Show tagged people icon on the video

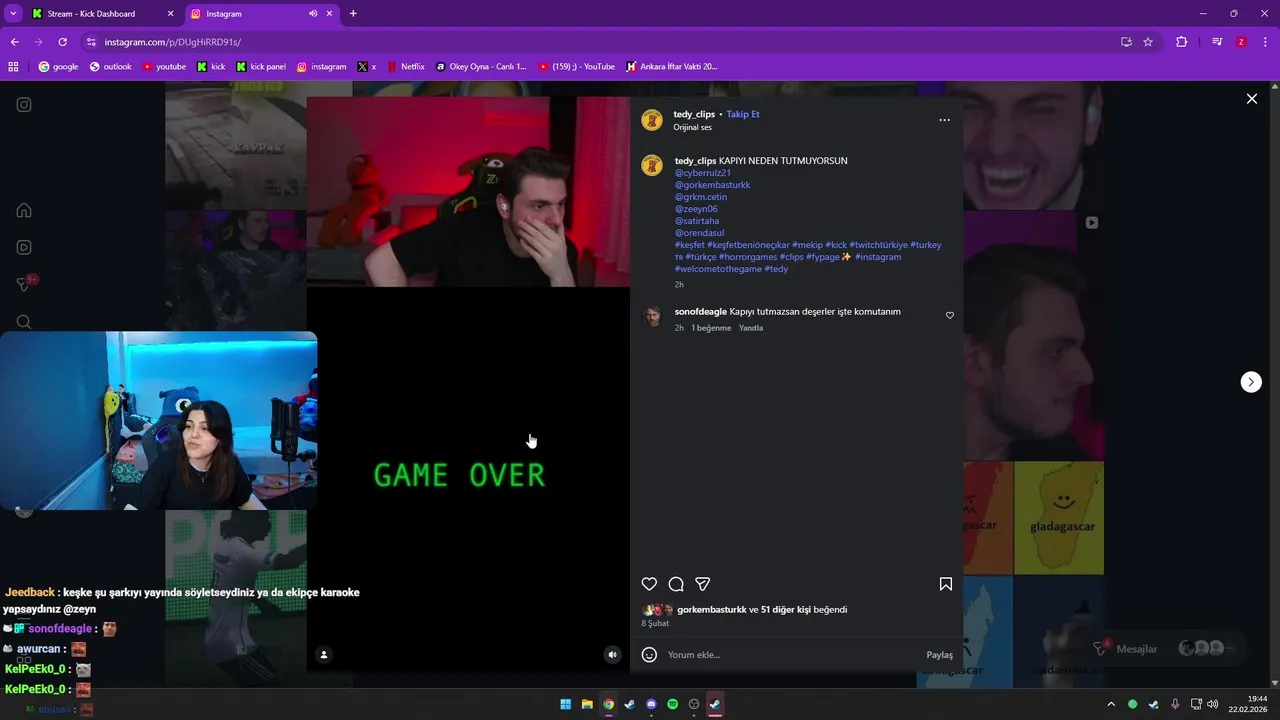coord(323,655)
